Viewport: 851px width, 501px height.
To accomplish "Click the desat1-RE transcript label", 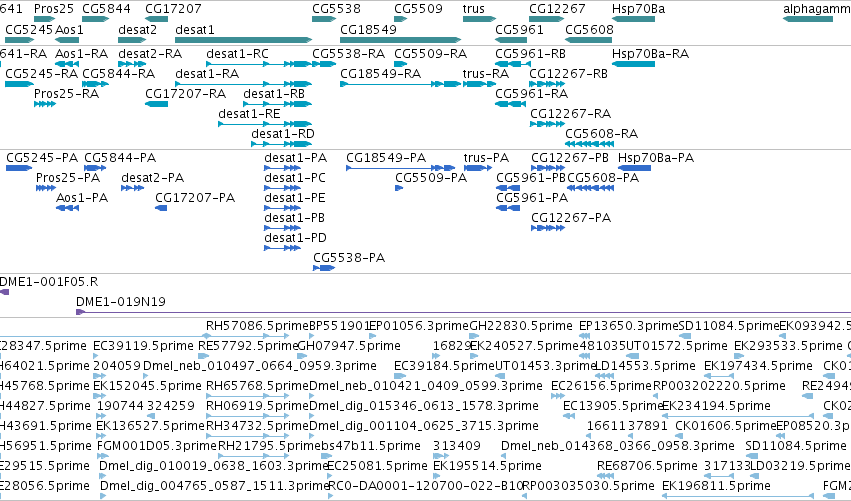I will (x=250, y=114).
